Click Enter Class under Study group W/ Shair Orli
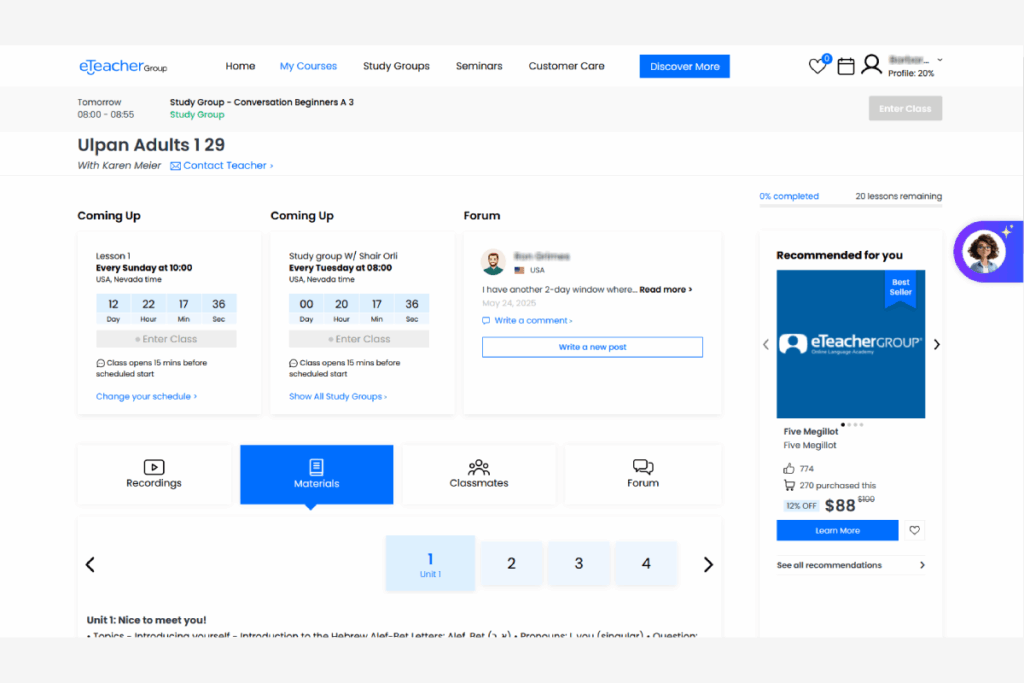The image size is (1024, 683). tap(359, 339)
